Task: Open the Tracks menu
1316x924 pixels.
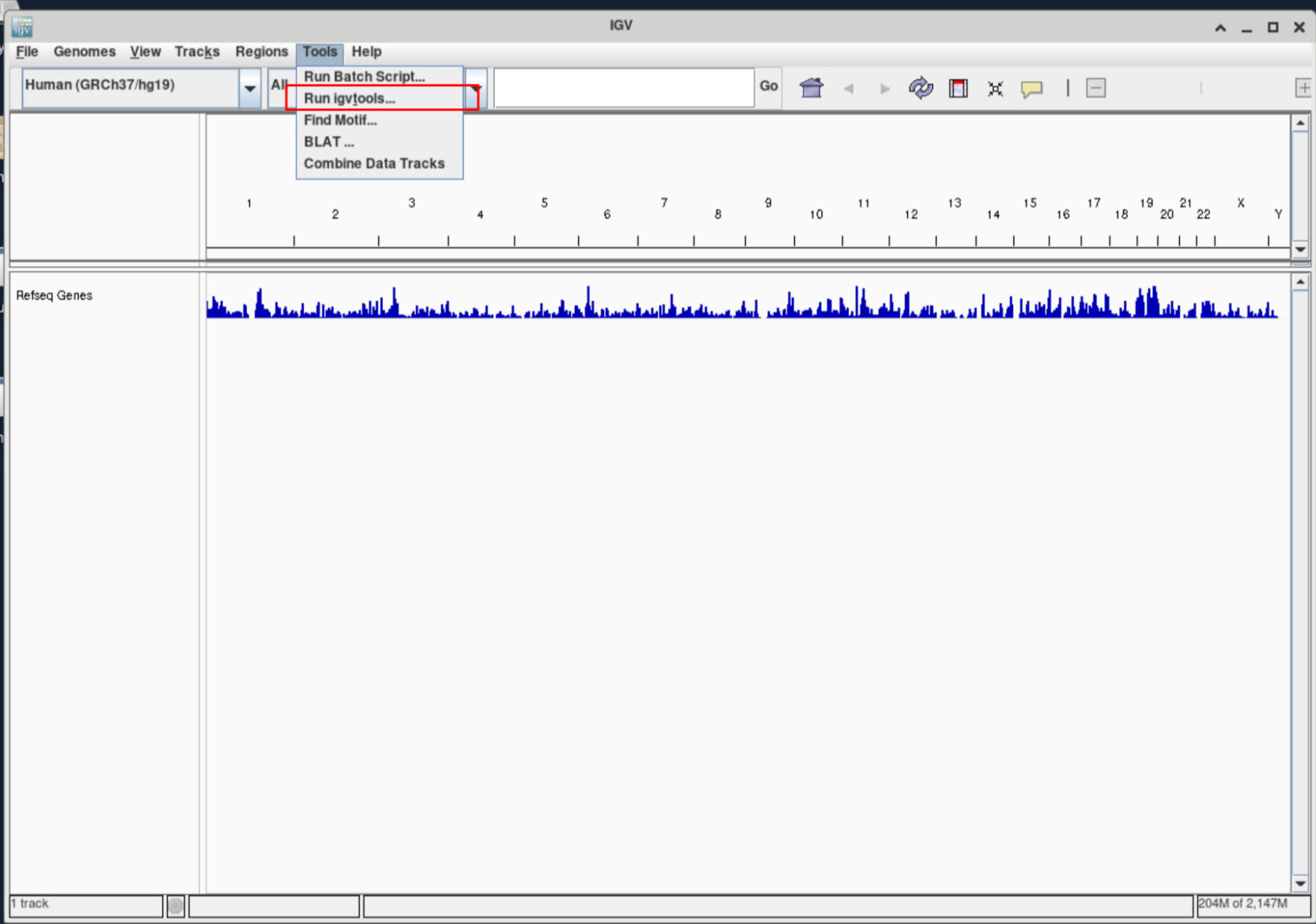Action: click(x=197, y=52)
